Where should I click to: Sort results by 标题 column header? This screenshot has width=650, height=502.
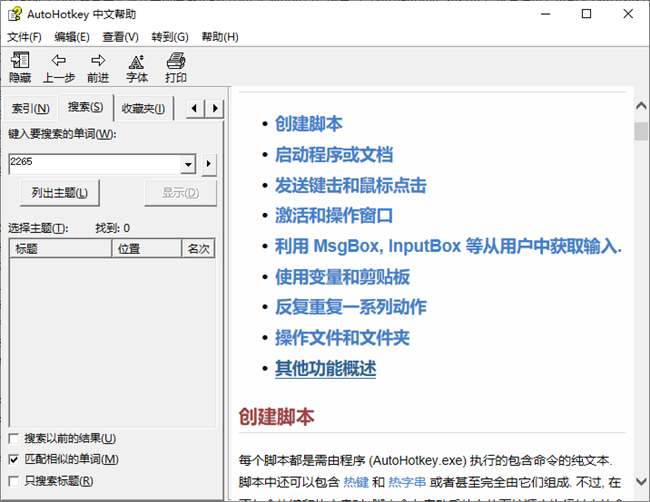[57, 249]
